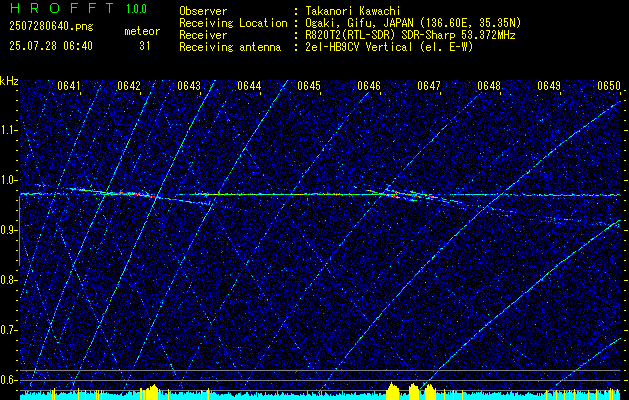The image size is (629, 400).
Task: Click the name Takanori Kawachi
Action: 353,11
